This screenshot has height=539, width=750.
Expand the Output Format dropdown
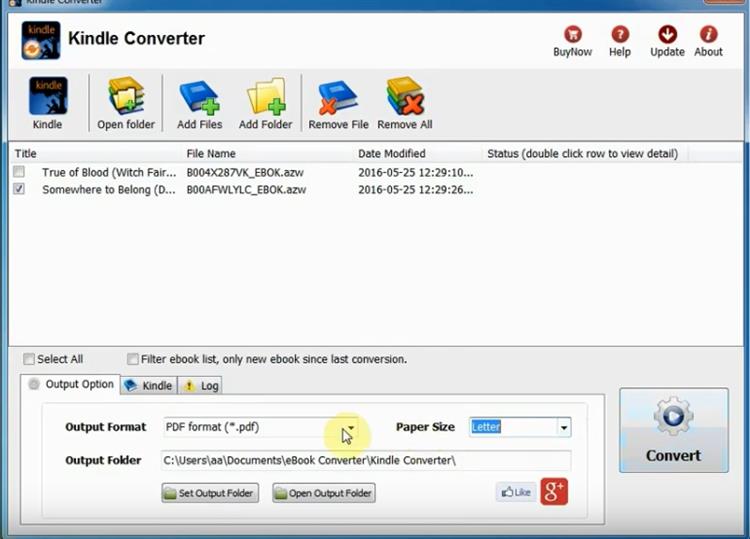[x=351, y=427]
